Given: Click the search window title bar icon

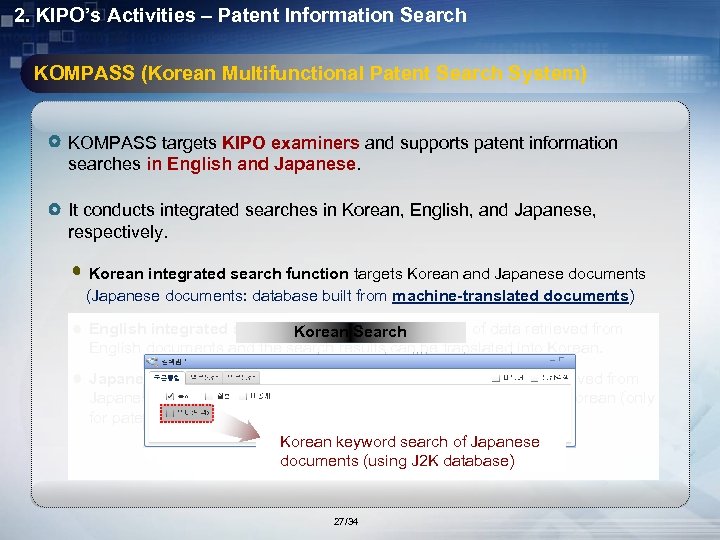Looking at the screenshot, I should [x=152, y=361].
